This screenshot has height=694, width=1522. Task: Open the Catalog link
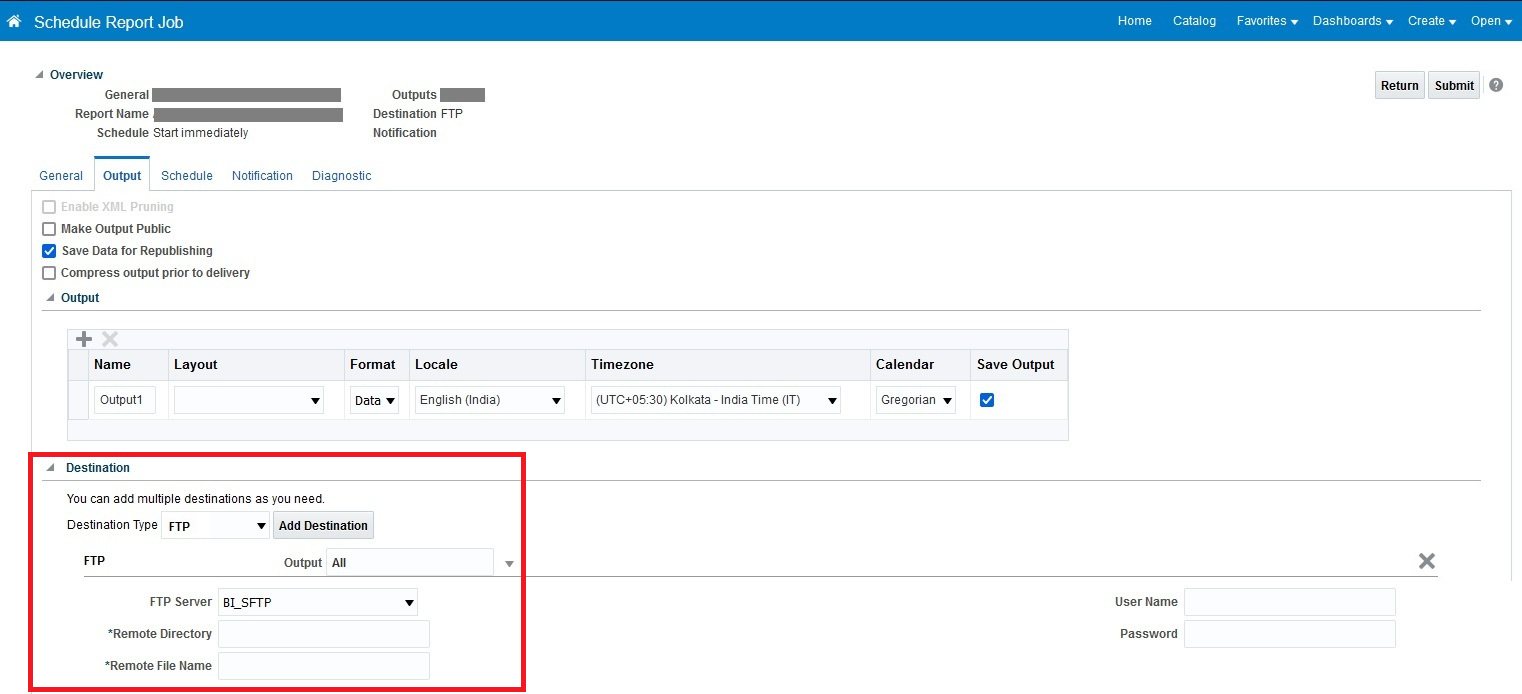click(1194, 21)
